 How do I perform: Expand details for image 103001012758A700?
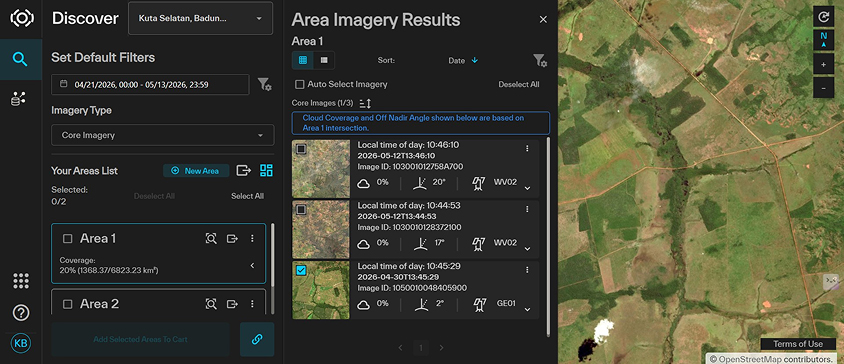tap(528, 188)
